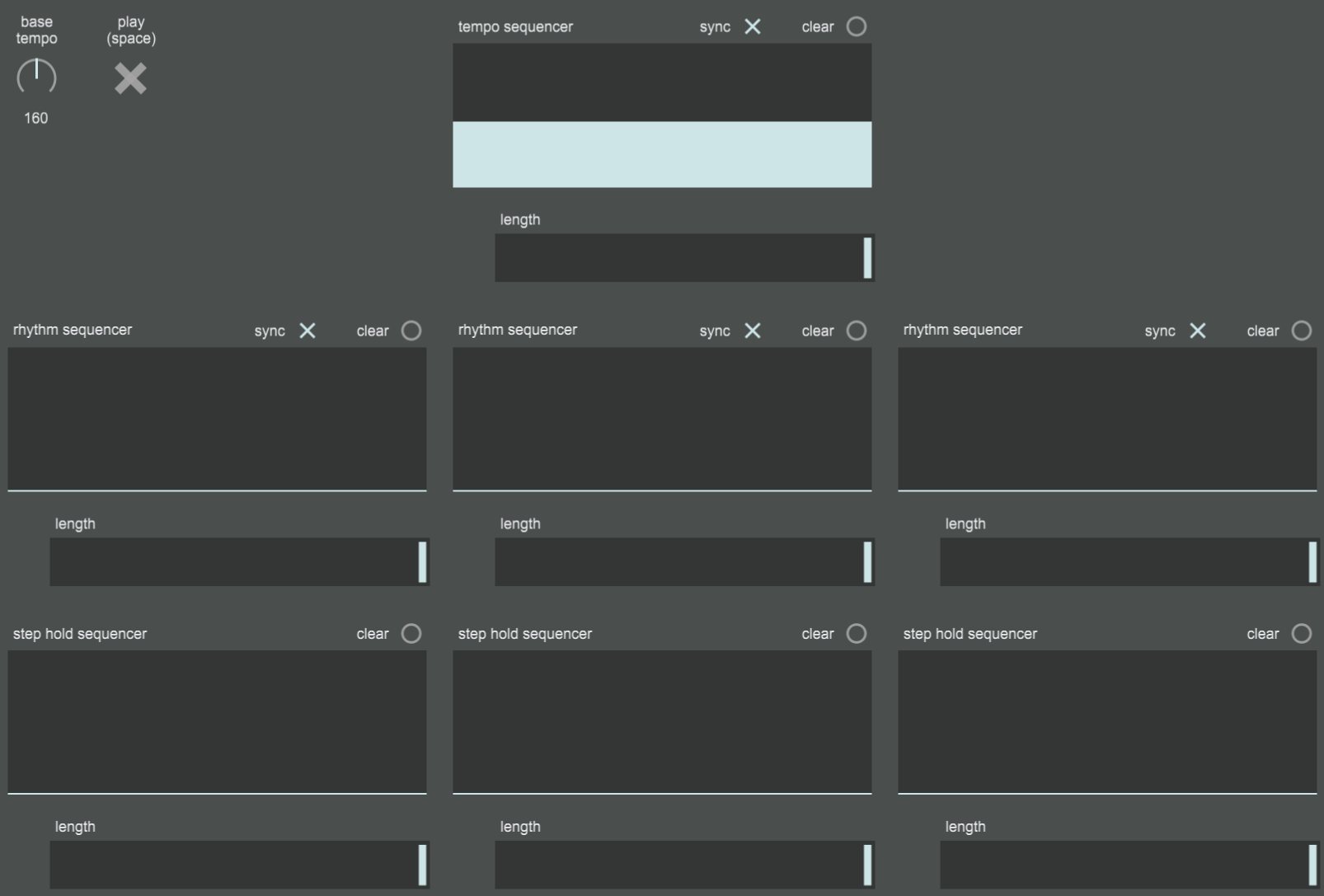Click the right rhythm sequencer length slider
This screenshot has width=1324, height=896.
(1129, 562)
